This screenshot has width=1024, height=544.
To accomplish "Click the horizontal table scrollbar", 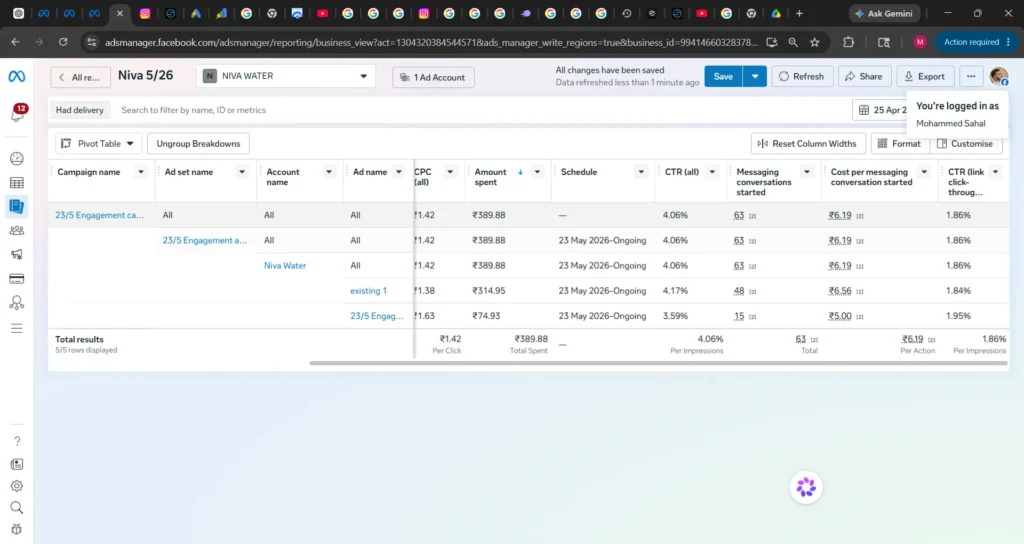I will [658, 362].
